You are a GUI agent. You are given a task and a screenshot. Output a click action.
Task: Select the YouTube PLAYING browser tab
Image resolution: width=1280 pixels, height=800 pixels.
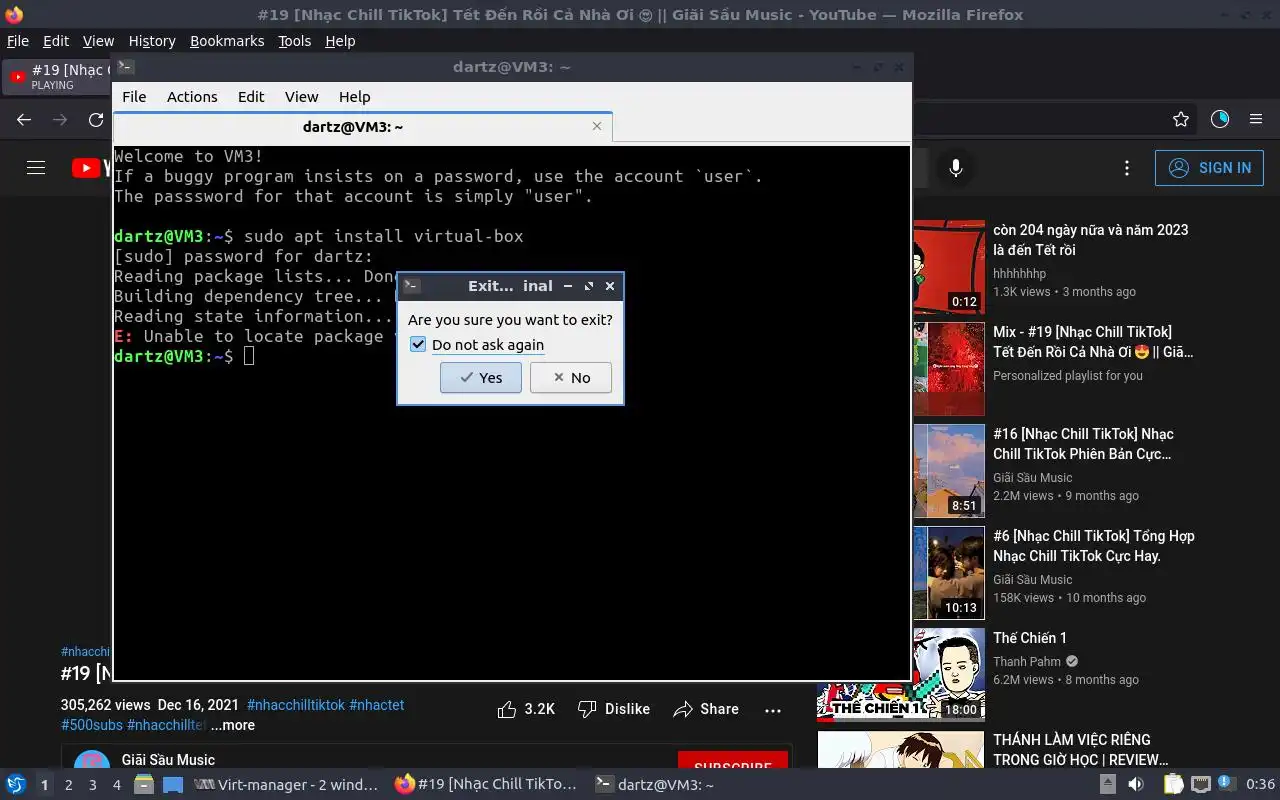(x=58, y=76)
